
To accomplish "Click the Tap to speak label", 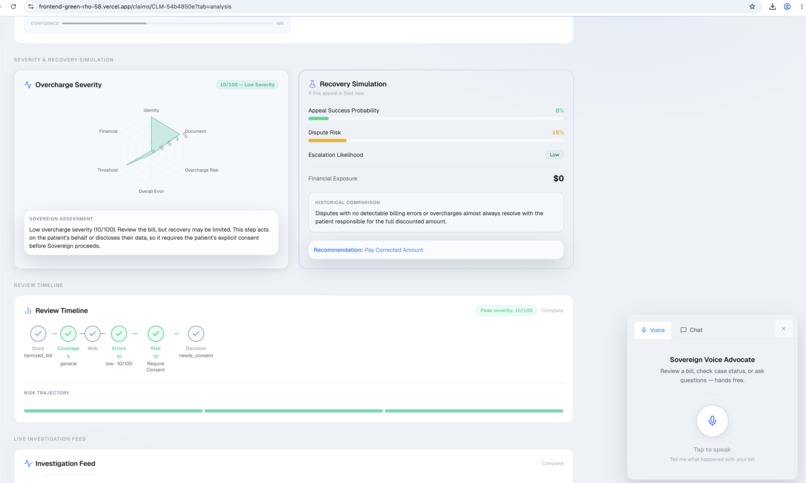I will (712, 450).
